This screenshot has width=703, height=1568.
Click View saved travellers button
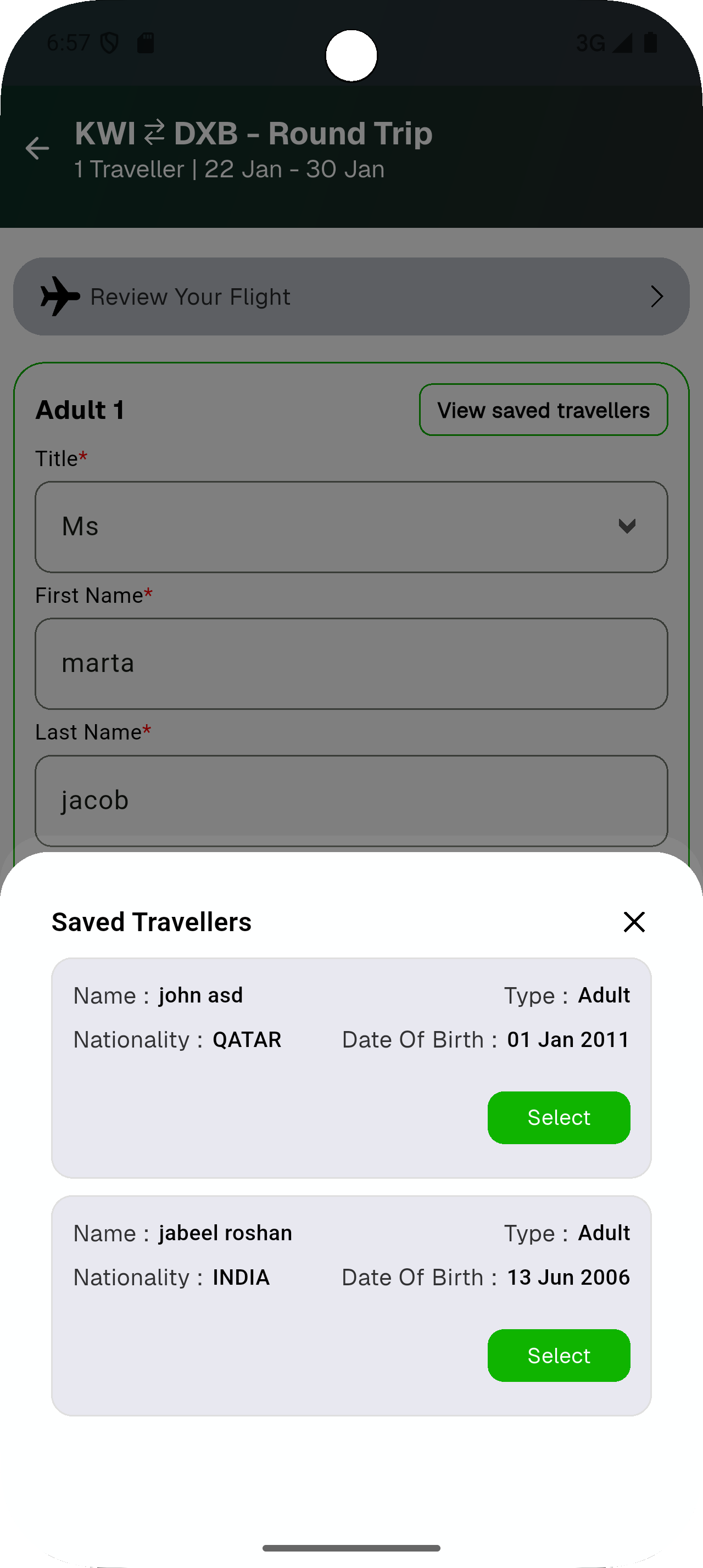coord(543,410)
